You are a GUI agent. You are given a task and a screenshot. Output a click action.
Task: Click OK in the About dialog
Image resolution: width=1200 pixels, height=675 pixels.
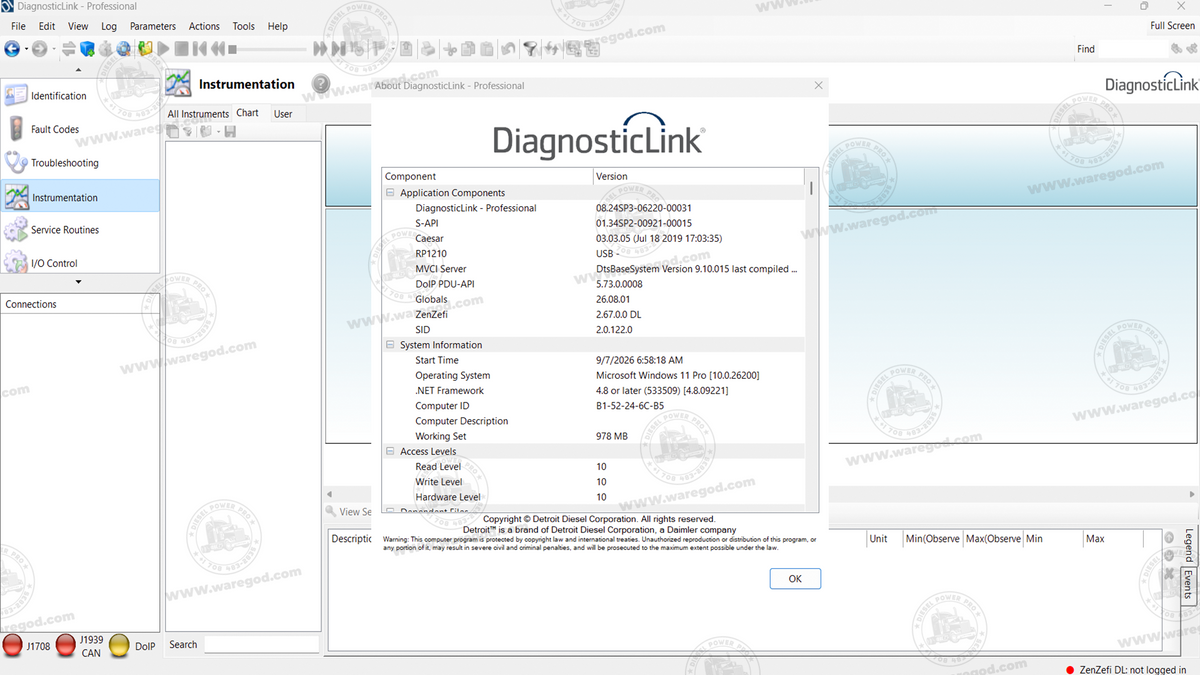point(795,579)
